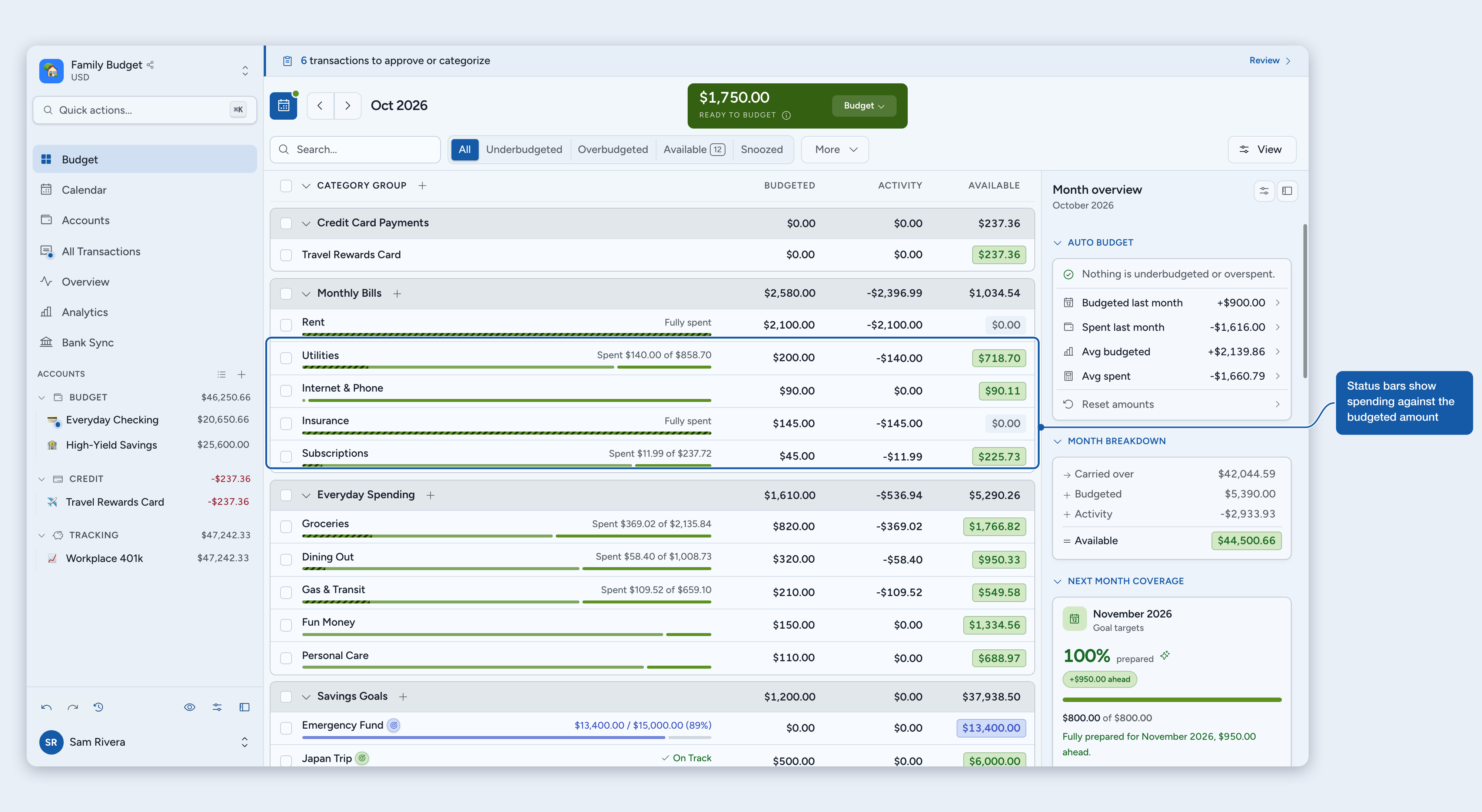Screen dimensions: 1482x812
Task: Click the category Search field
Action: (355, 150)
